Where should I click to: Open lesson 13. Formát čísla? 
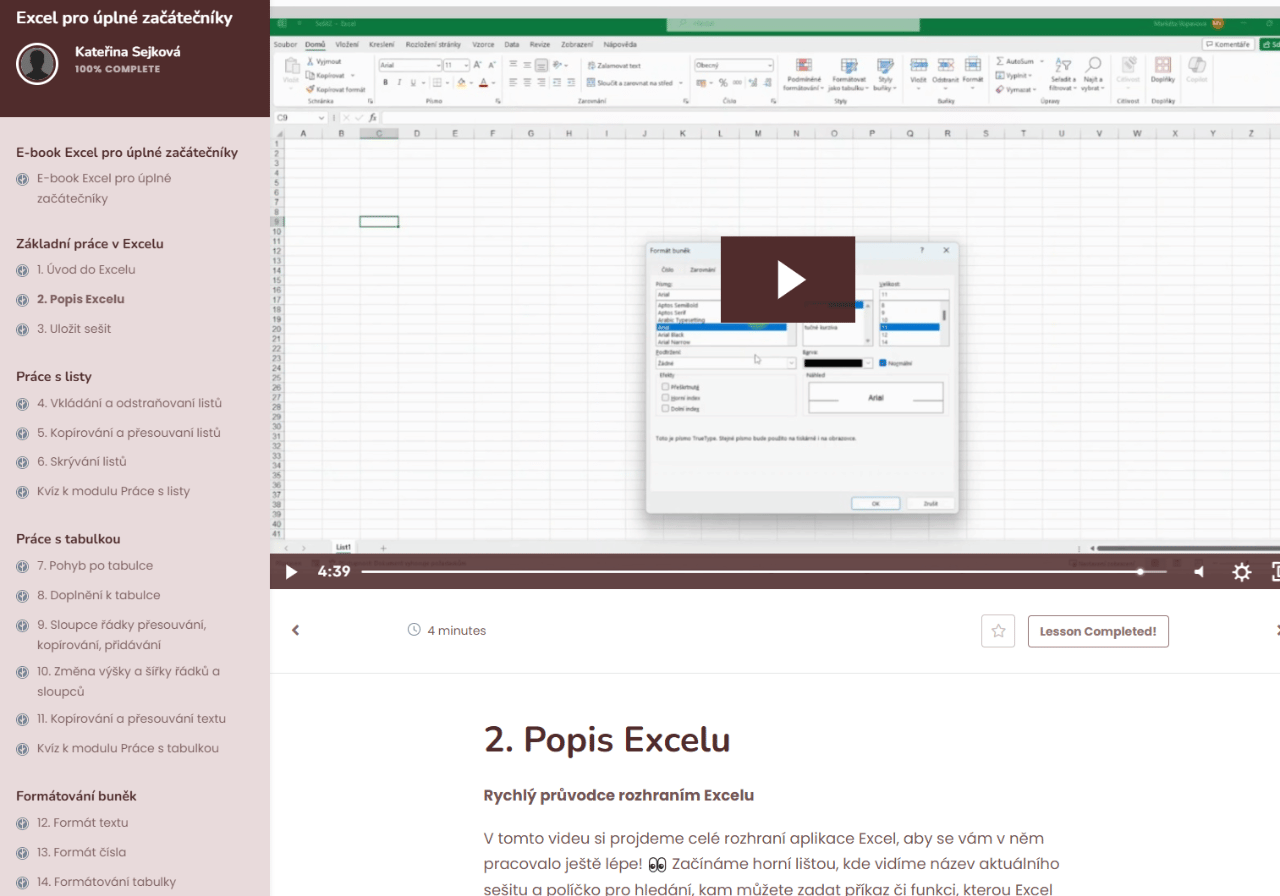[x=82, y=853]
